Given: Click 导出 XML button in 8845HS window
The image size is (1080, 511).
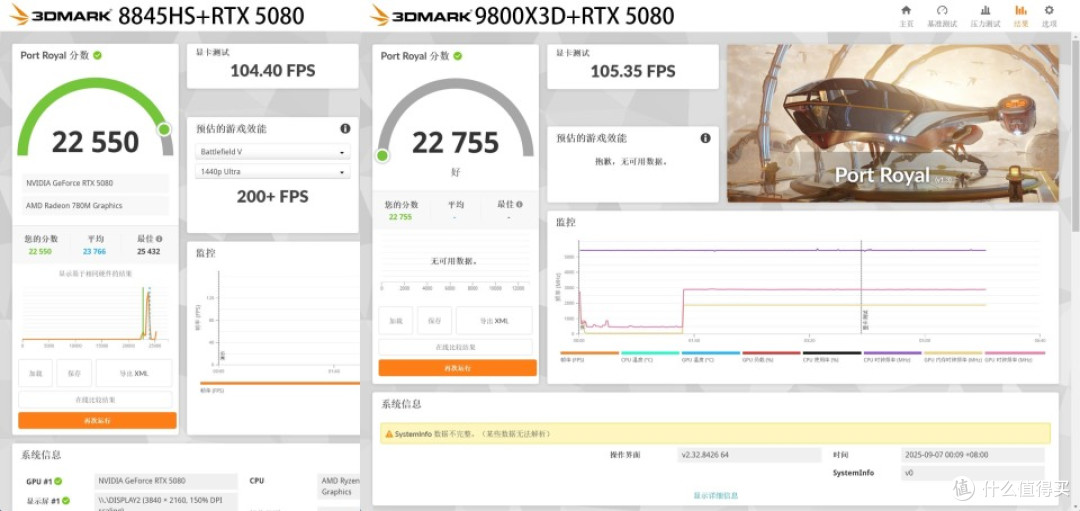Looking at the screenshot, I should 134,373.
